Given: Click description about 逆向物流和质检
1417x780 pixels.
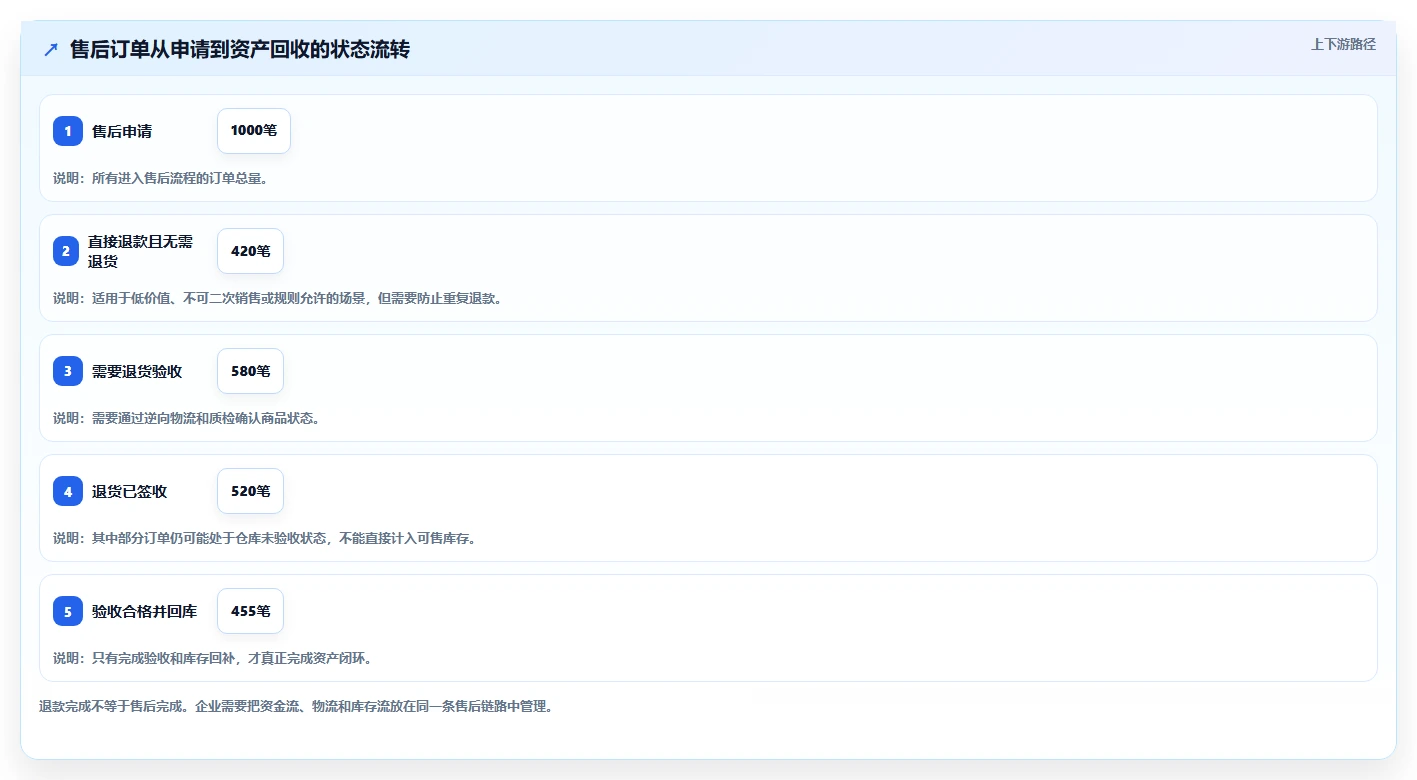Looking at the screenshot, I should [x=187, y=418].
